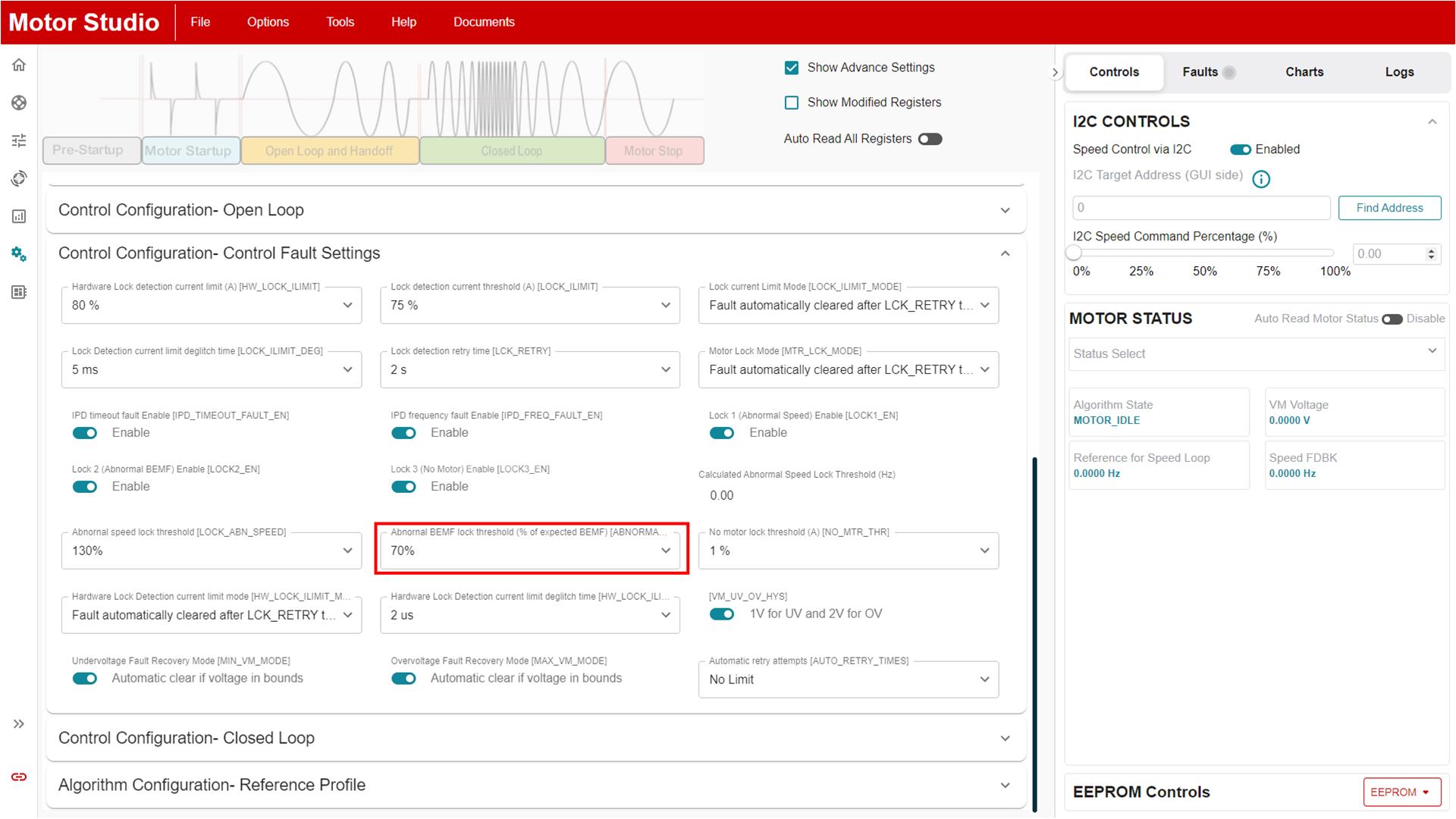Click the red link connection icon
The width and height of the screenshot is (1456, 819).
(x=19, y=777)
